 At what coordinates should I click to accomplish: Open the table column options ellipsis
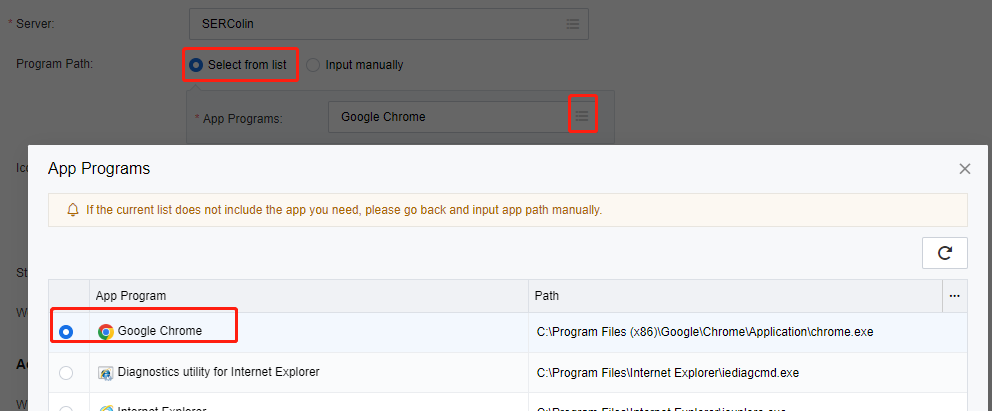coord(955,296)
